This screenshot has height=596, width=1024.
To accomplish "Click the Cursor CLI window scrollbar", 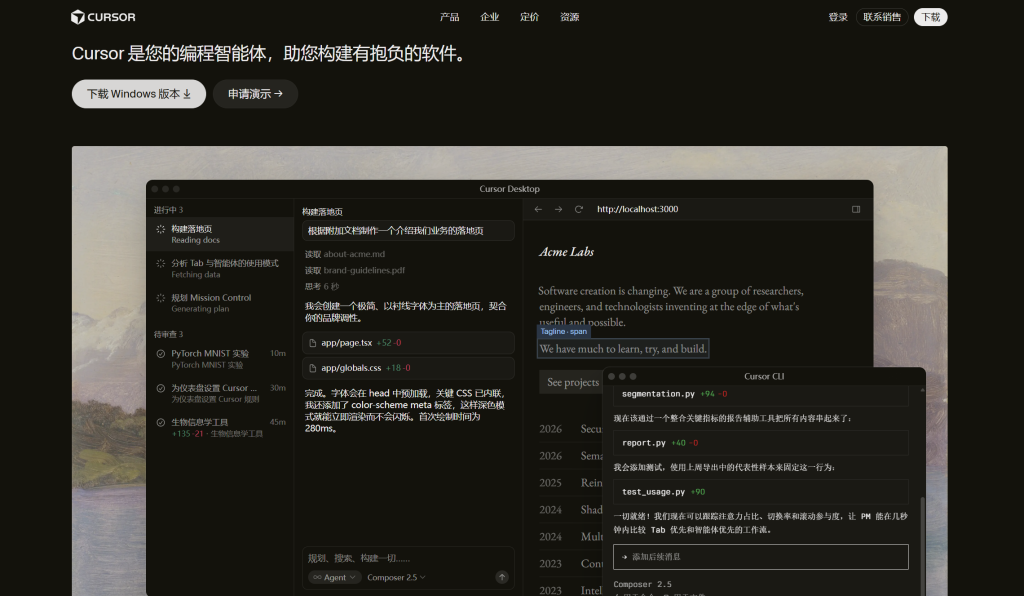I will coord(922,544).
